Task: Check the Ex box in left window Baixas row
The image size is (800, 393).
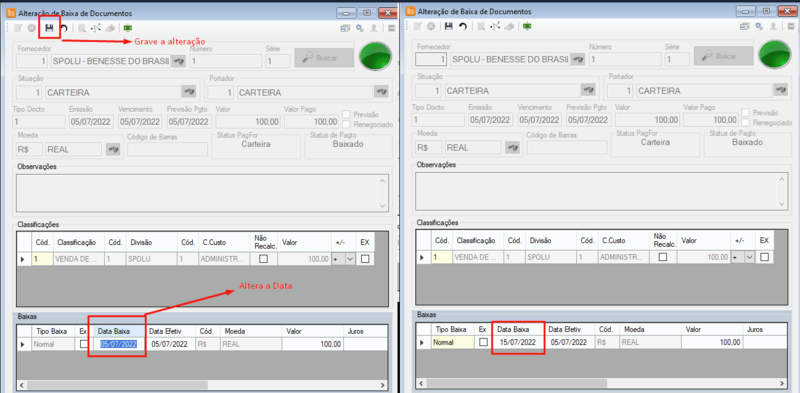Action: point(84,344)
